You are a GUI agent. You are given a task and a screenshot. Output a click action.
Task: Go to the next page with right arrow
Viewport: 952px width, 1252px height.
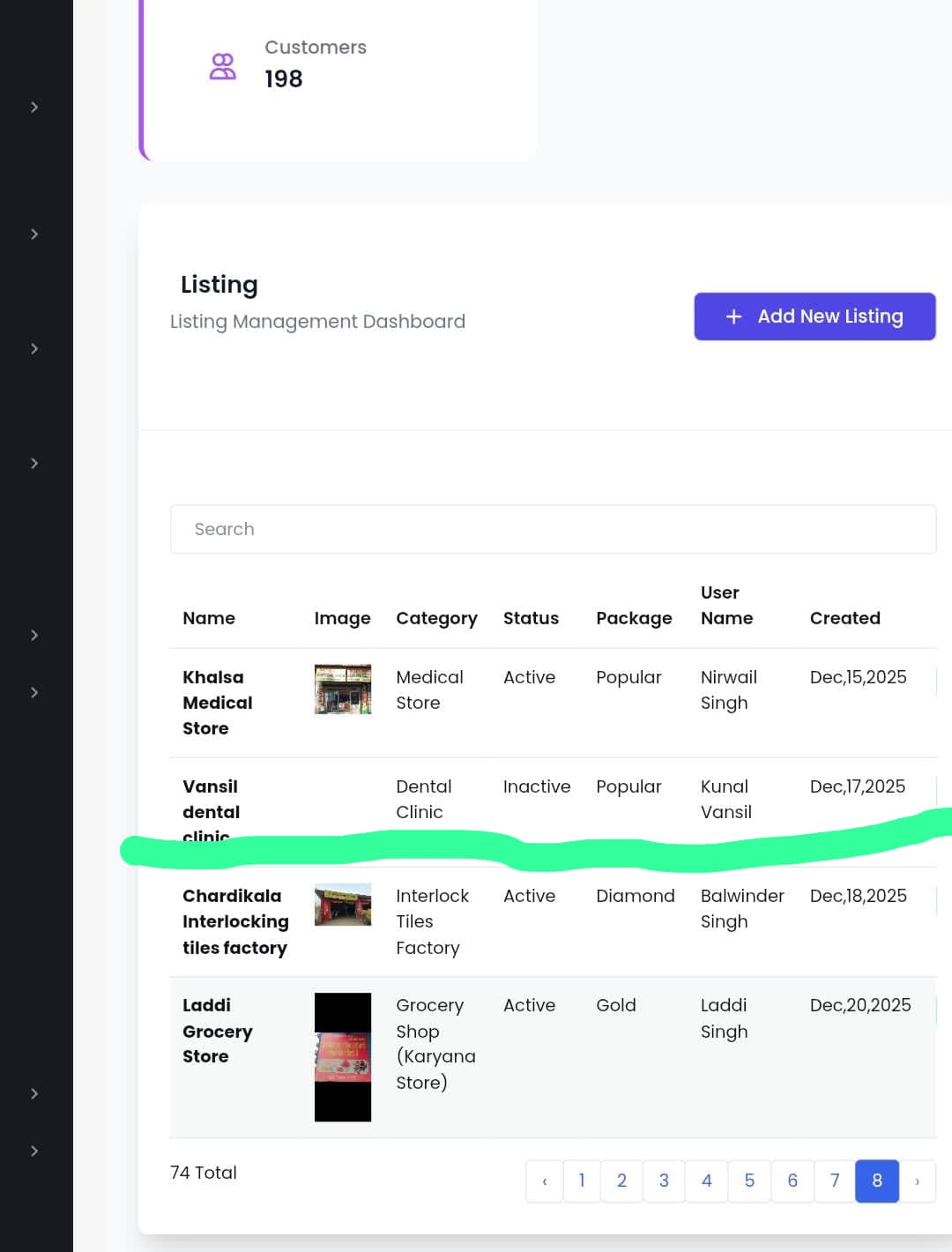tap(918, 1181)
